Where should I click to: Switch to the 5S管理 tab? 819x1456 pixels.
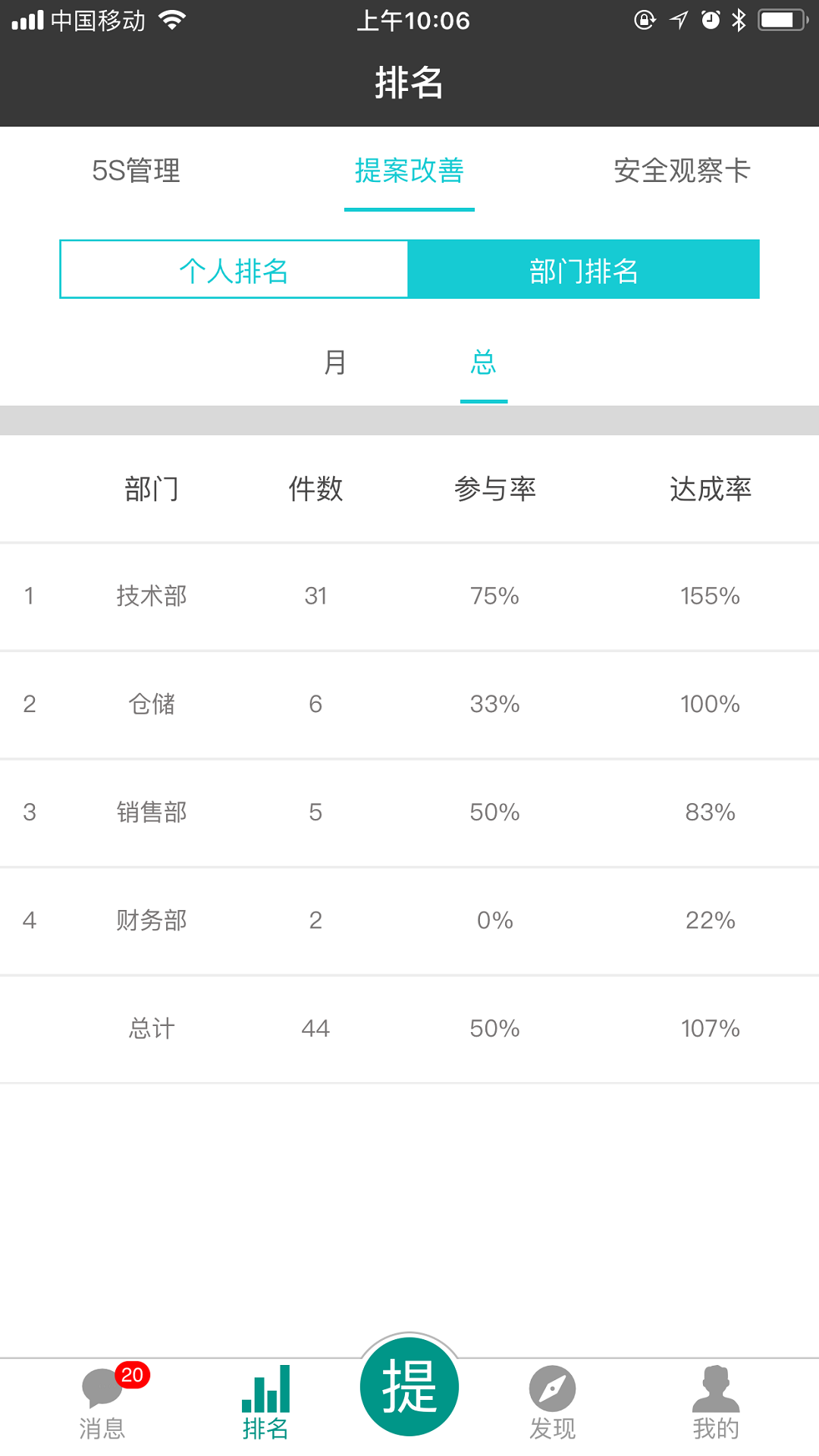tap(136, 171)
